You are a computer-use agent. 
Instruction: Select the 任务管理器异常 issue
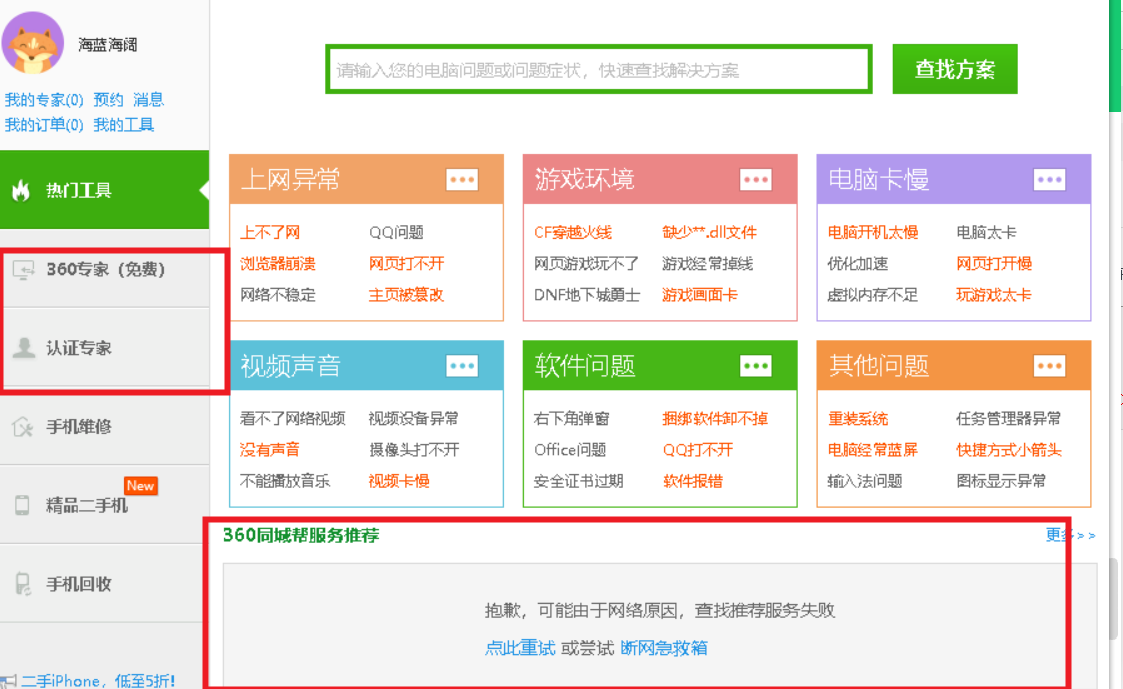[x=1008, y=418]
